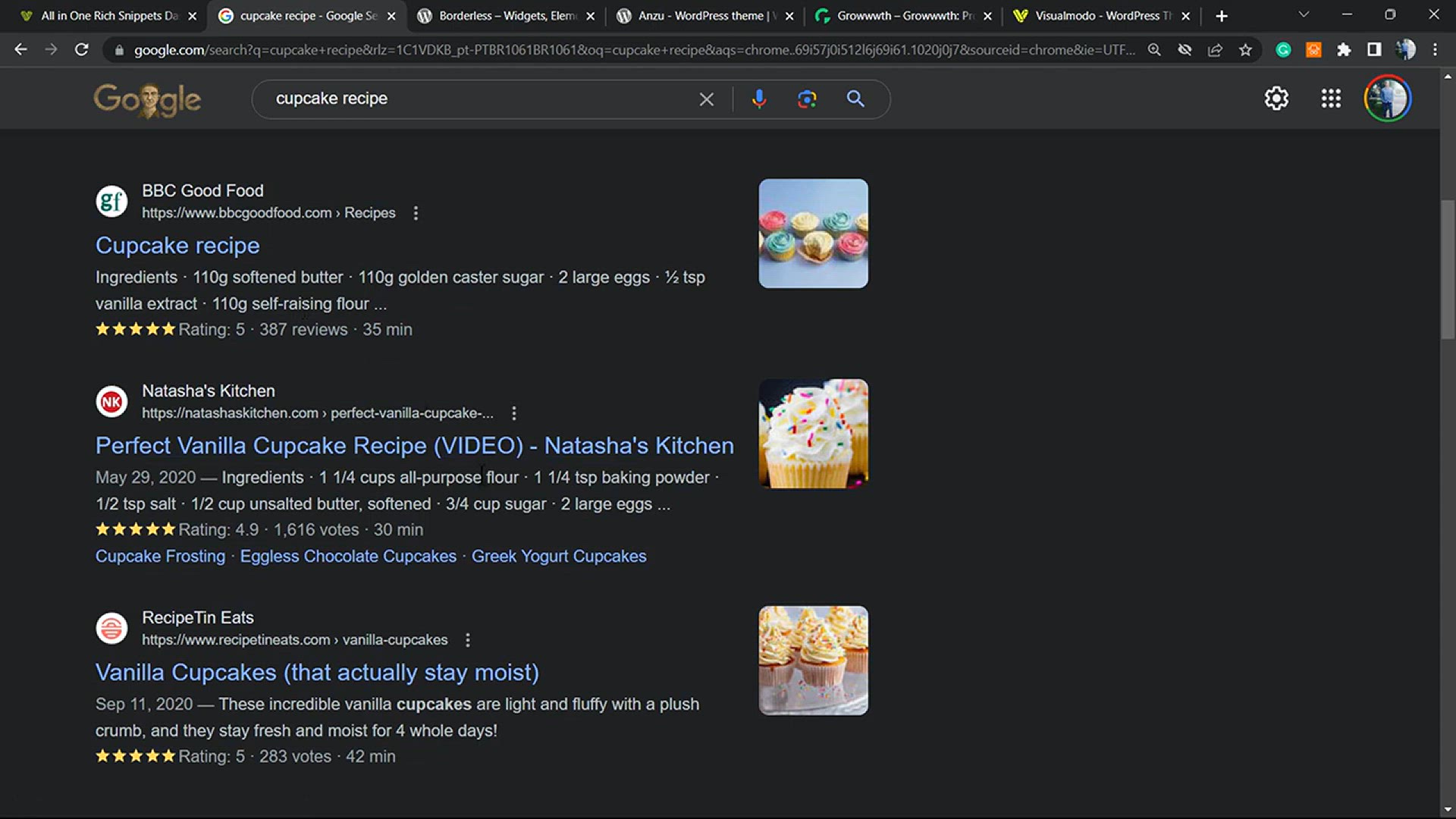Open the Cupcake Frosting sitelink
The width and height of the screenshot is (1456, 819).
coord(160,557)
